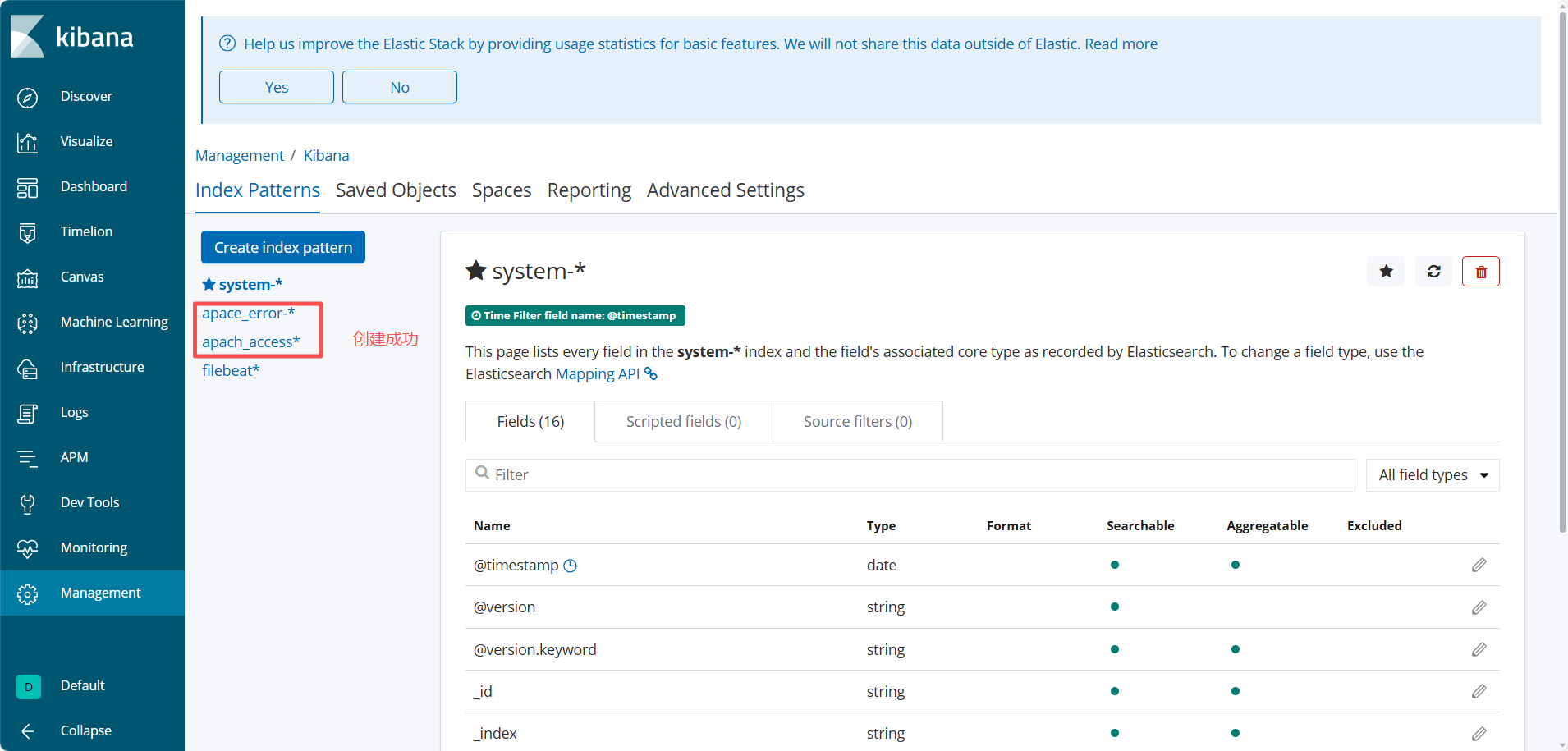Switch to Source filters tab
The width and height of the screenshot is (1568, 751).
(x=857, y=422)
